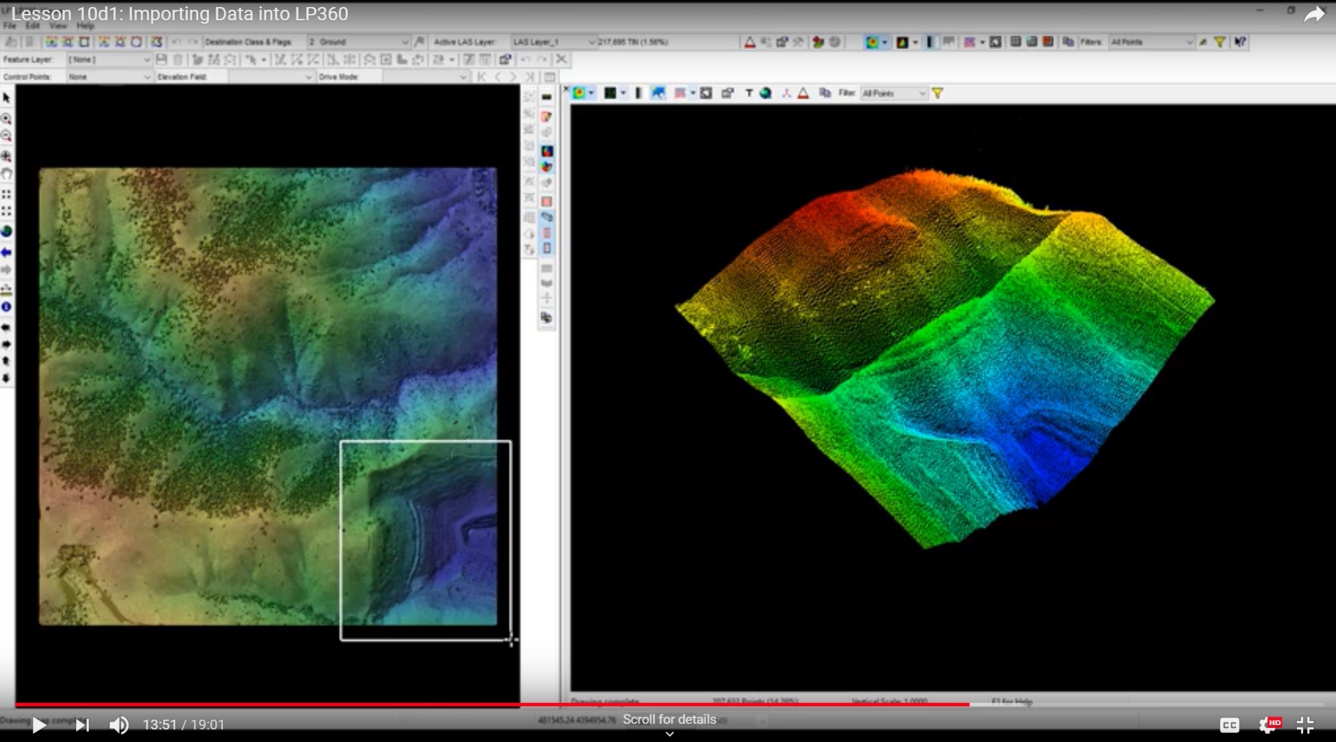The height and width of the screenshot is (742, 1336).
Task: Click Scroll for details
Action: coord(669,720)
